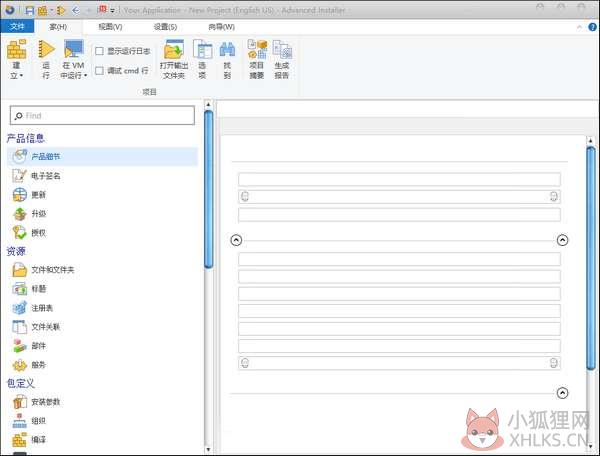The height and width of the screenshot is (456, 600).
Task: Click the Advanced Installer logo in title bar
Action: [x=9, y=10]
